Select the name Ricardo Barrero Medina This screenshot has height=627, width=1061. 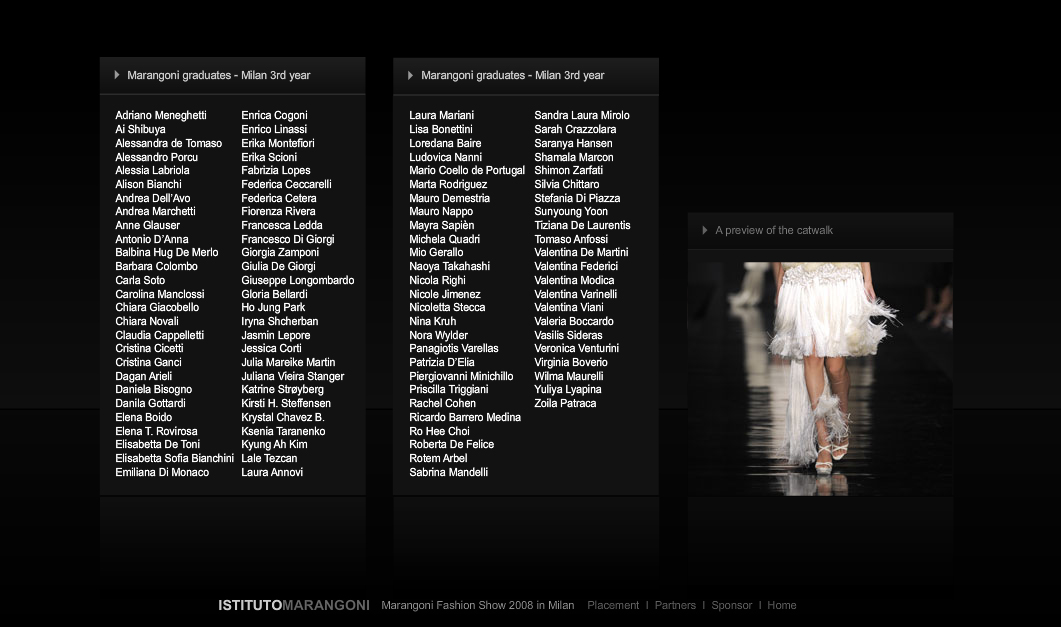coord(465,417)
